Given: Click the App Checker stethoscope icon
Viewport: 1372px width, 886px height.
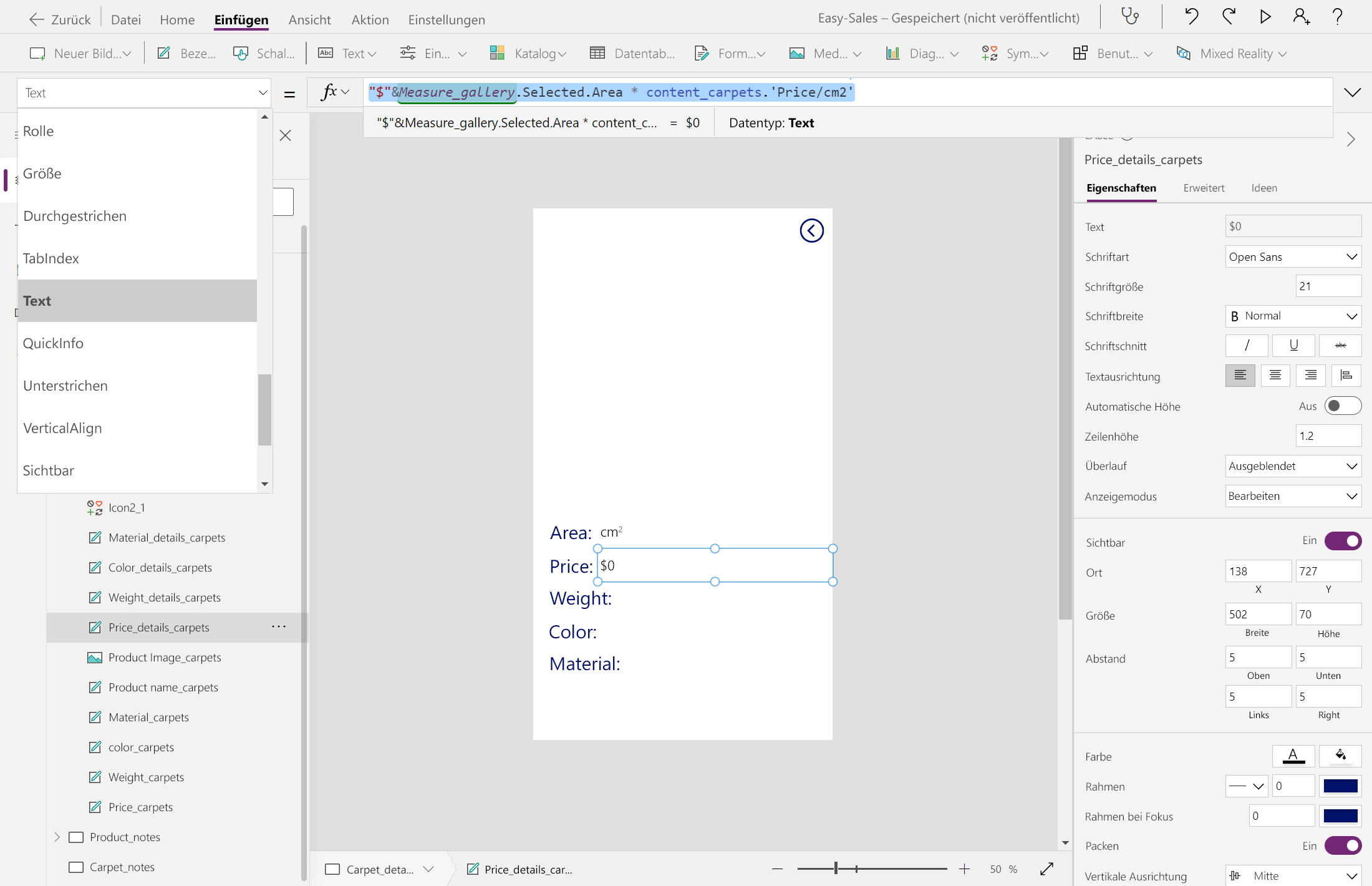Looking at the screenshot, I should [x=1130, y=16].
